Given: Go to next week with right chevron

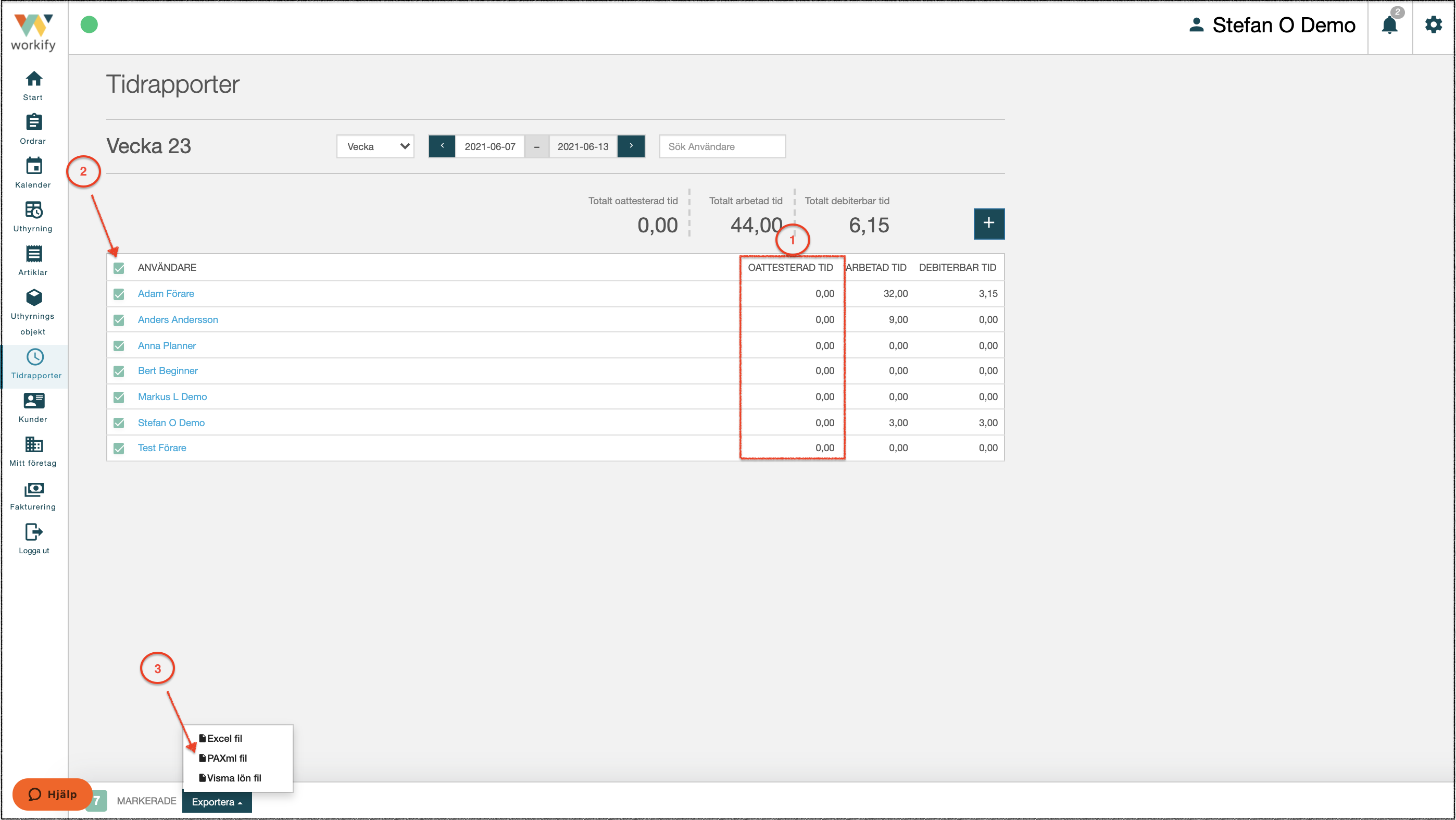Looking at the screenshot, I should click(x=631, y=146).
